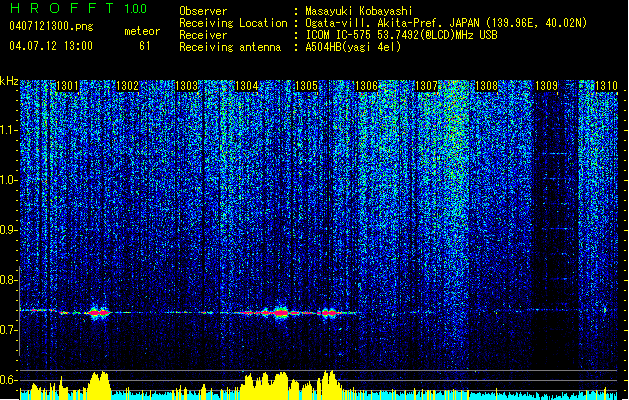Click the A504HB(yagi 4el) antenna text

coord(353,47)
